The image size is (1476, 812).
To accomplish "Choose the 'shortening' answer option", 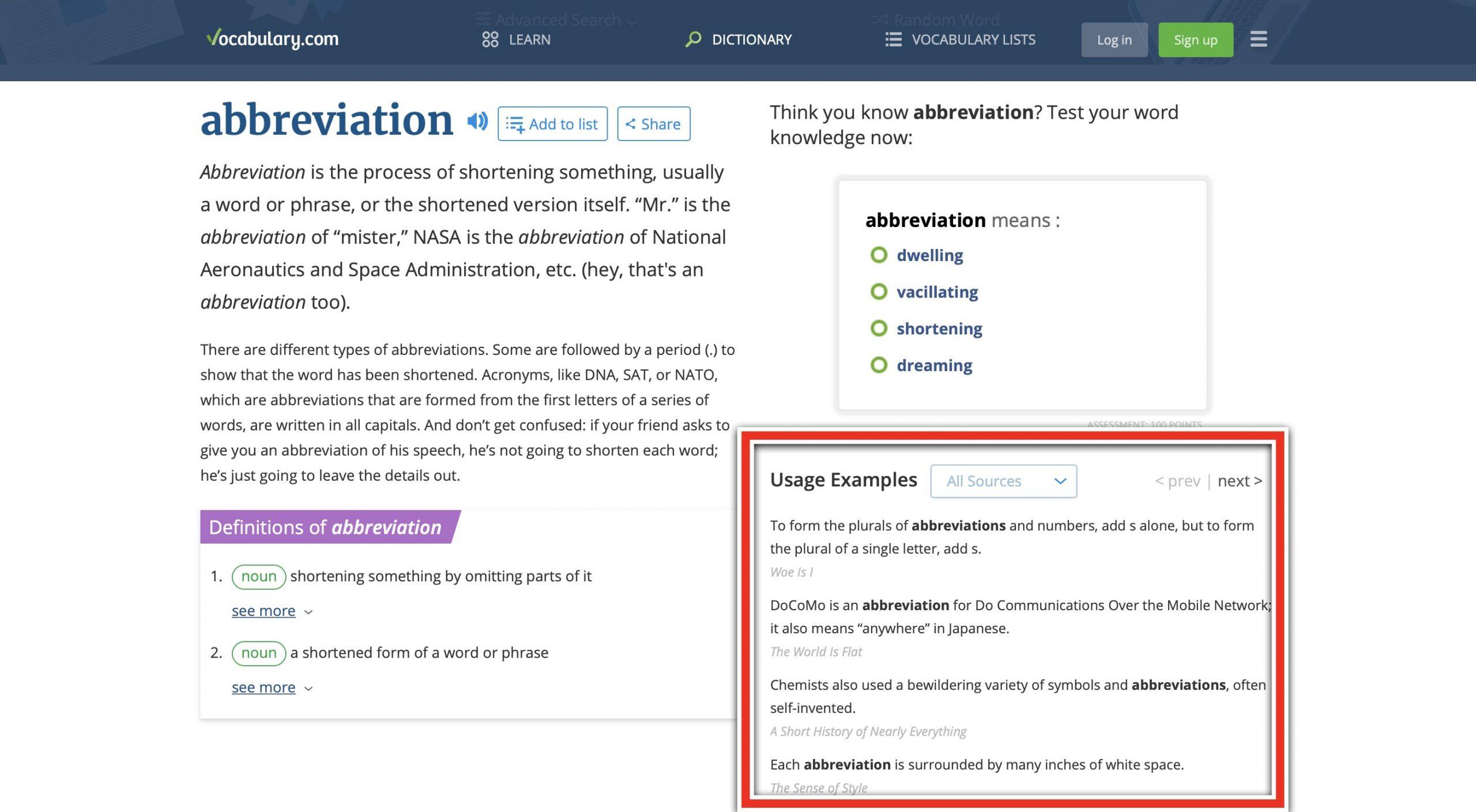I will (939, 328).
